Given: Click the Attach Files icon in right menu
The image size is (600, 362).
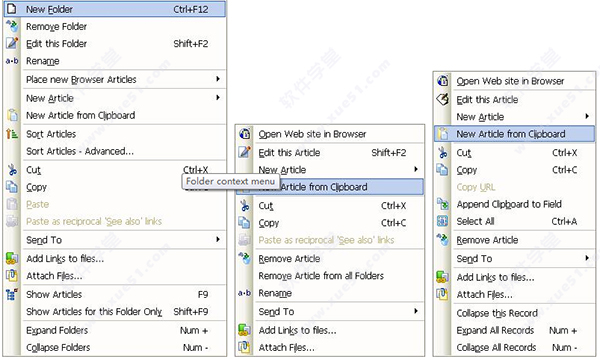Looking at the screenshot, I should click(x=443, y=294).
